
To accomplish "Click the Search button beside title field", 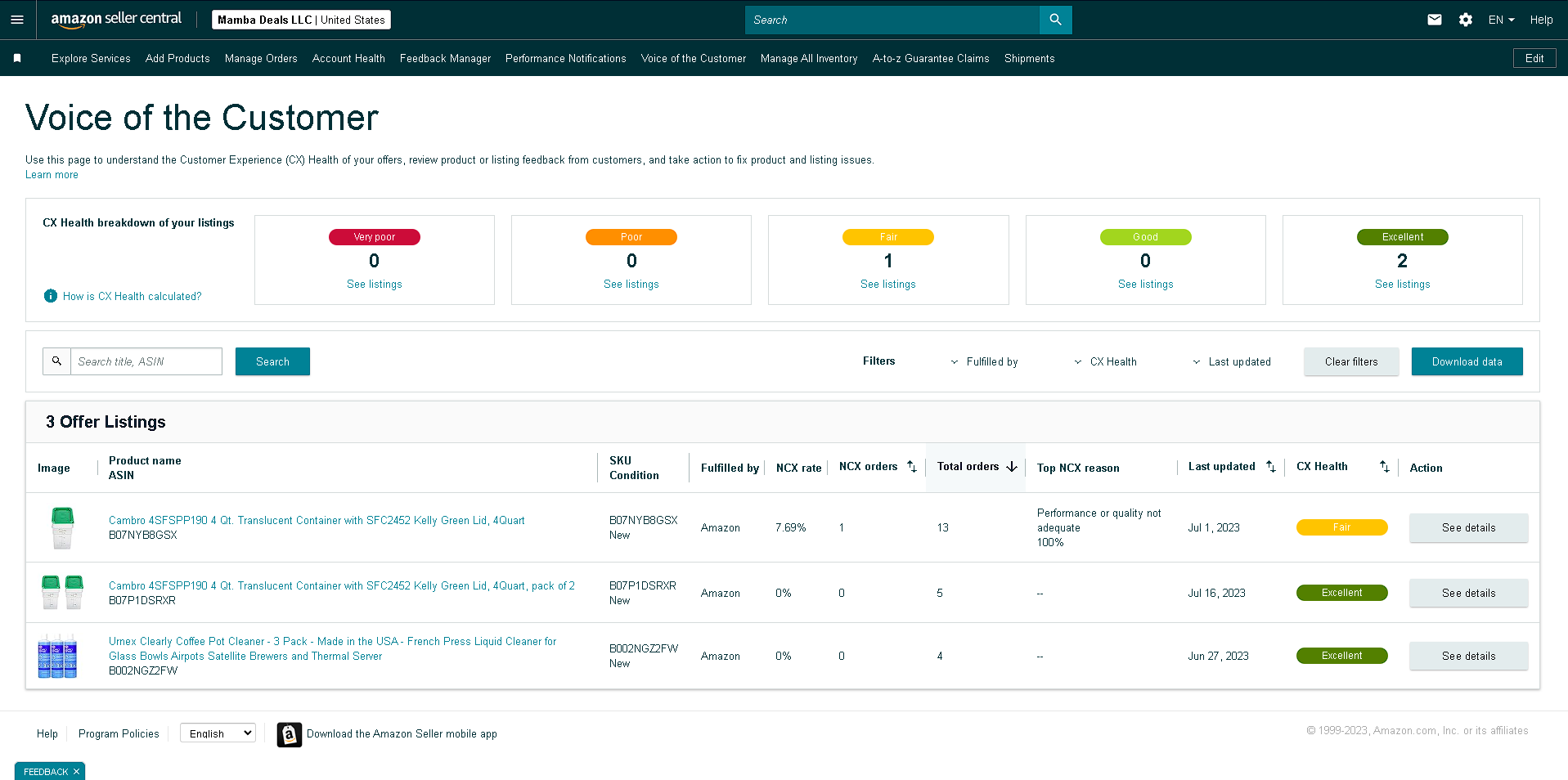I will (272, 361).
